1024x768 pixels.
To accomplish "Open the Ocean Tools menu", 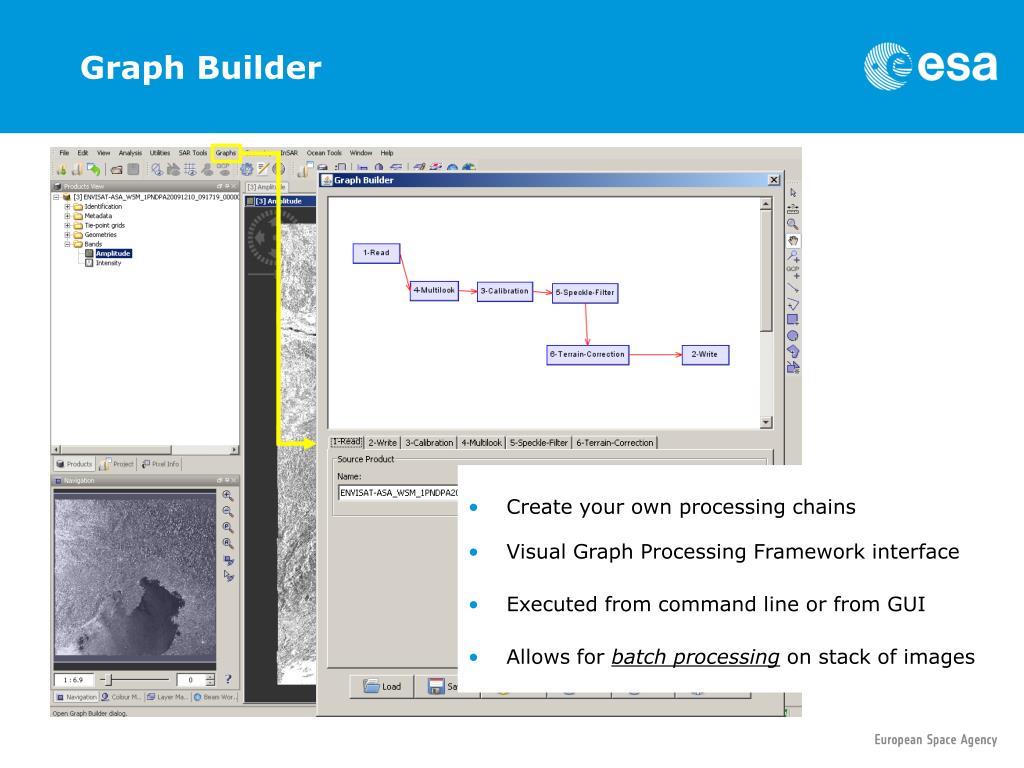I will [324, 153].
